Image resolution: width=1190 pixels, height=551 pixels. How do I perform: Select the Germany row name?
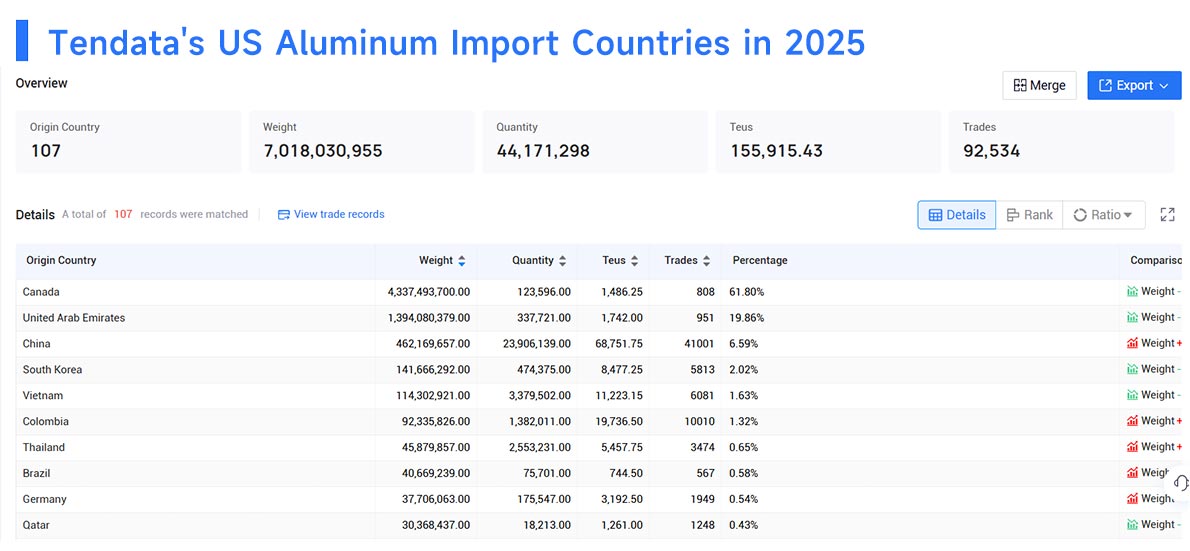click(45, 499)
